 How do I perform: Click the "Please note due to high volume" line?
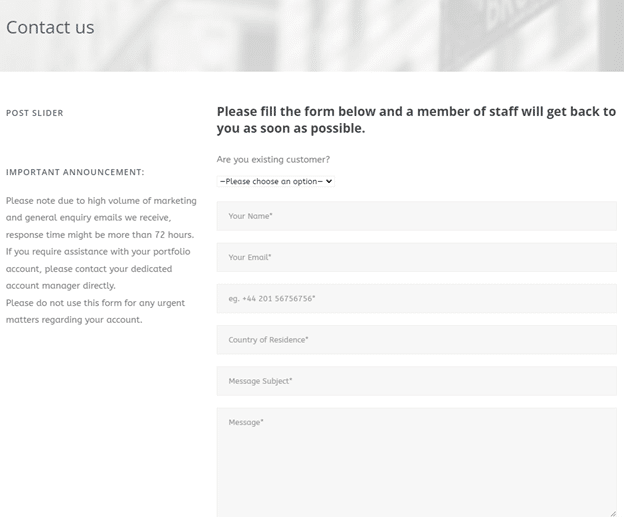pos(101,201)
